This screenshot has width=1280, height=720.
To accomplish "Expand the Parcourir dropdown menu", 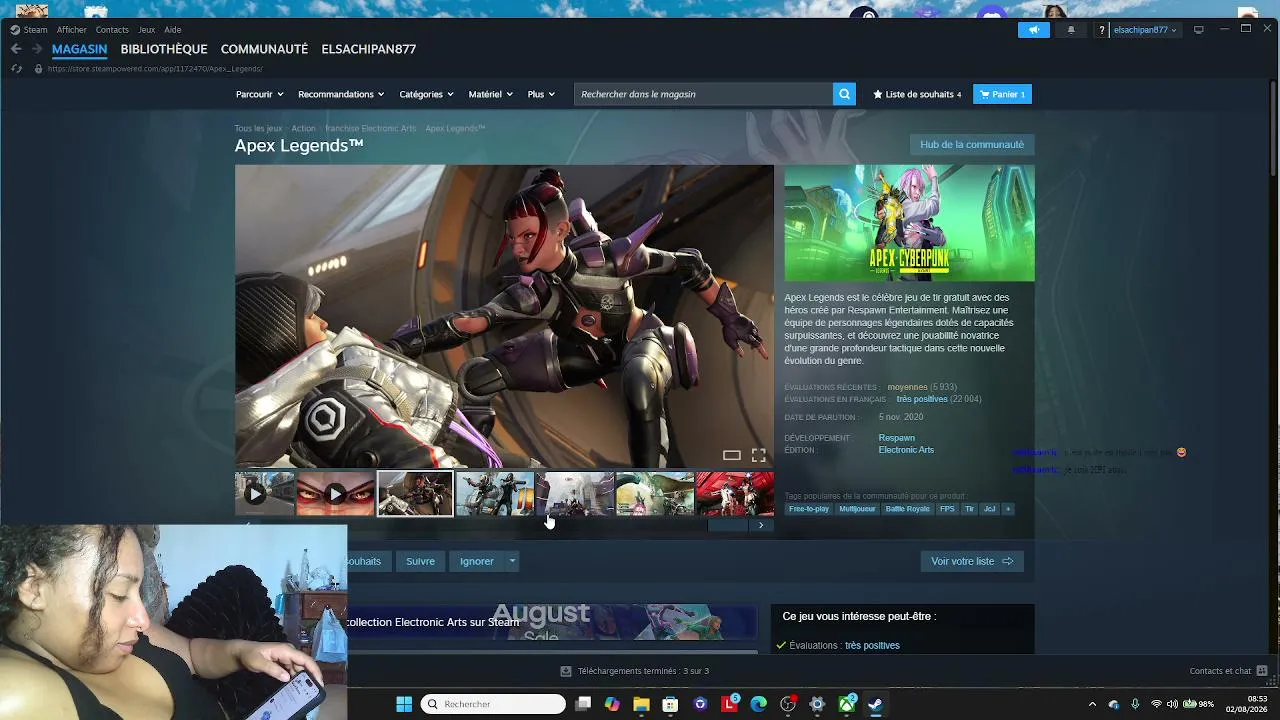I will [x=260, y=94].
